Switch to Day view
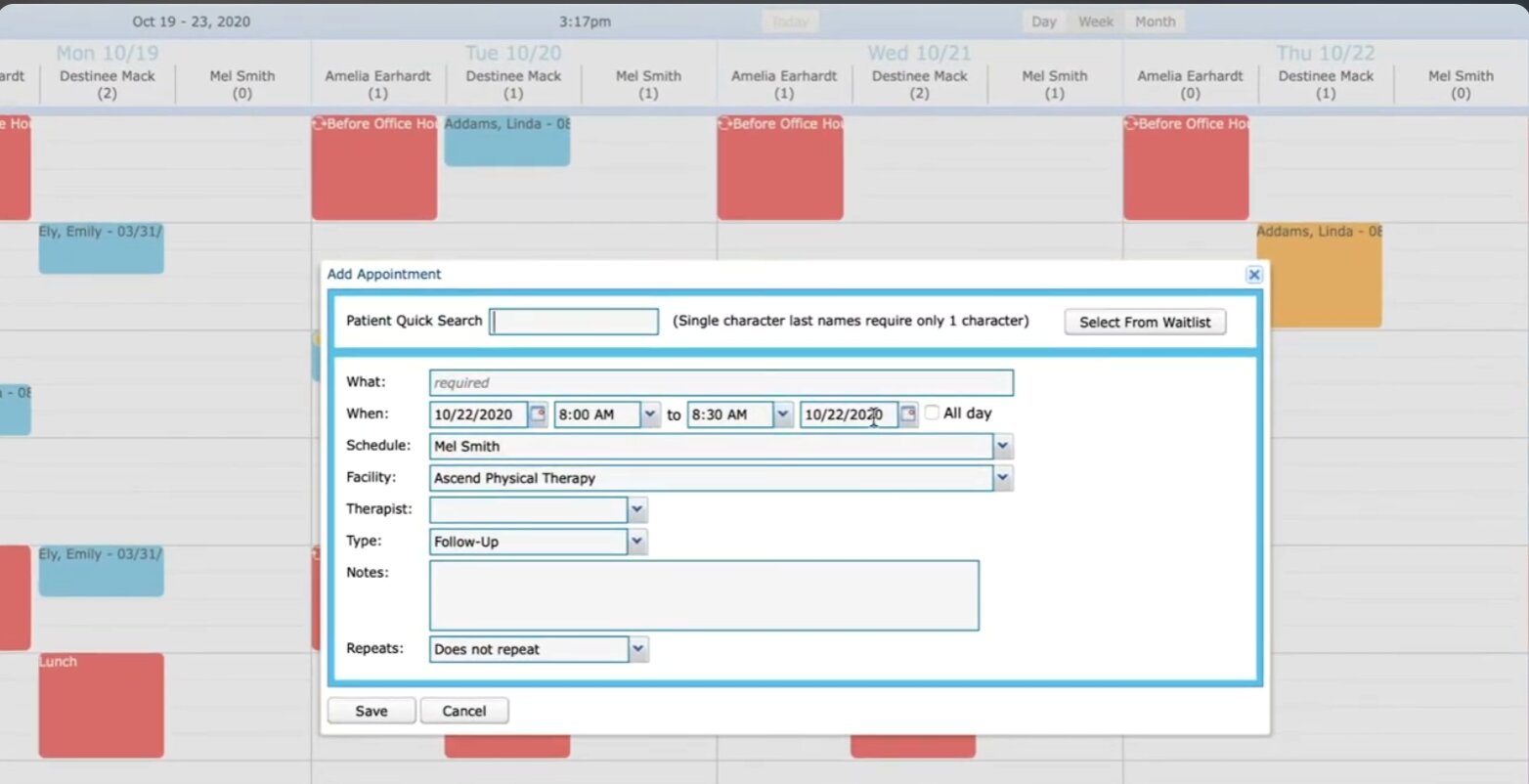Viewport: 1529px width, 784px height. coord(1044,22)
